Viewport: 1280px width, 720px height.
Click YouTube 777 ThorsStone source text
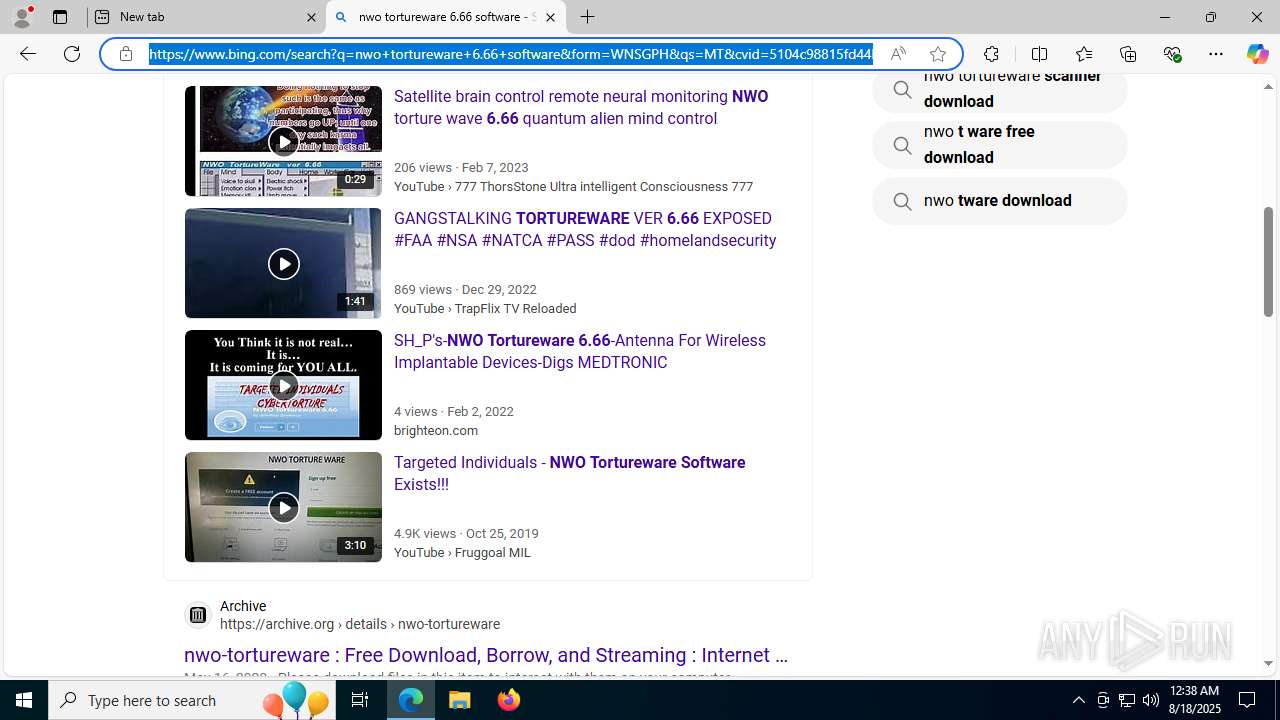(574, 187)
